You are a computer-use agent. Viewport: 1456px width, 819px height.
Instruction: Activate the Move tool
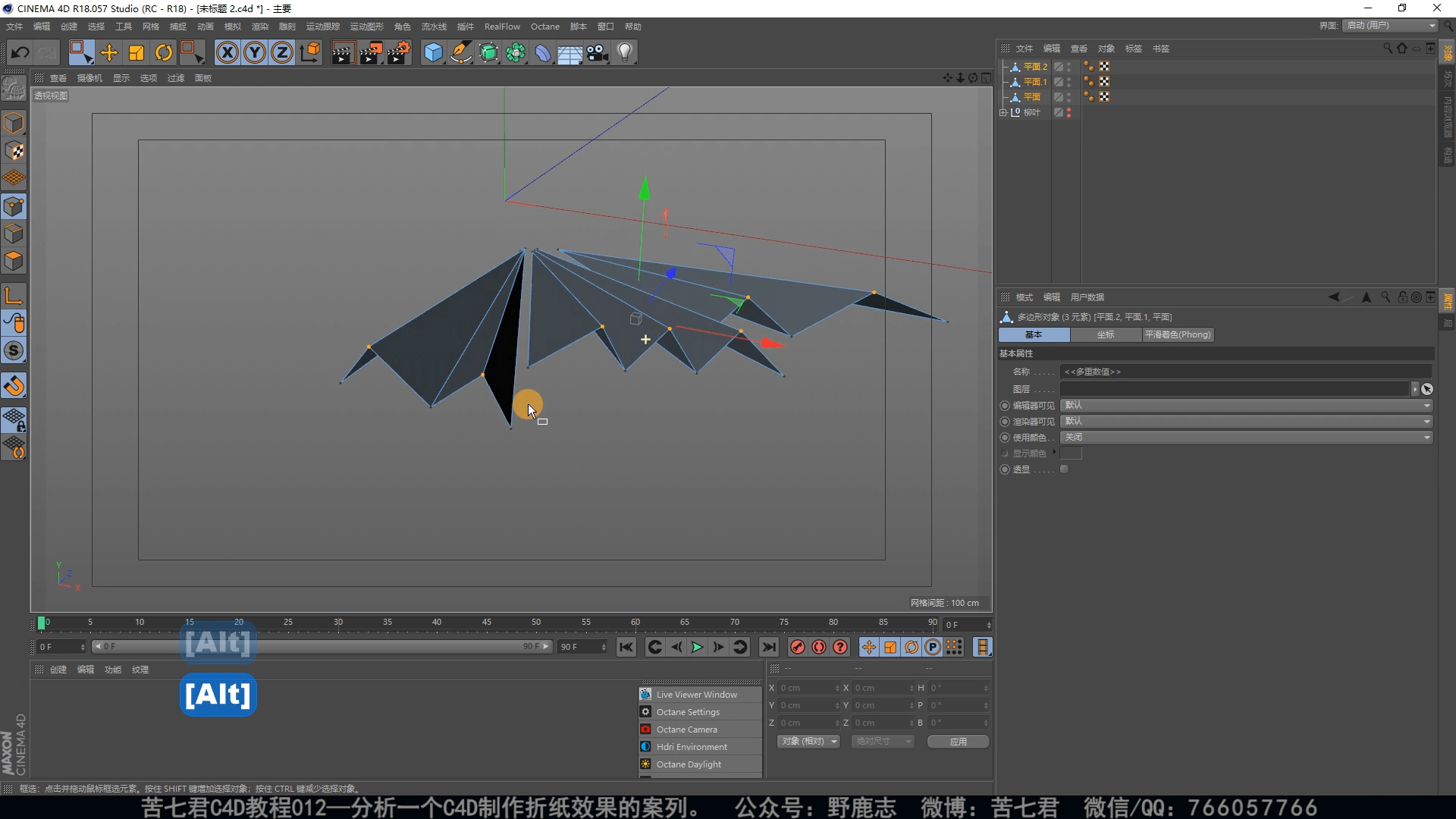[109, 52]
